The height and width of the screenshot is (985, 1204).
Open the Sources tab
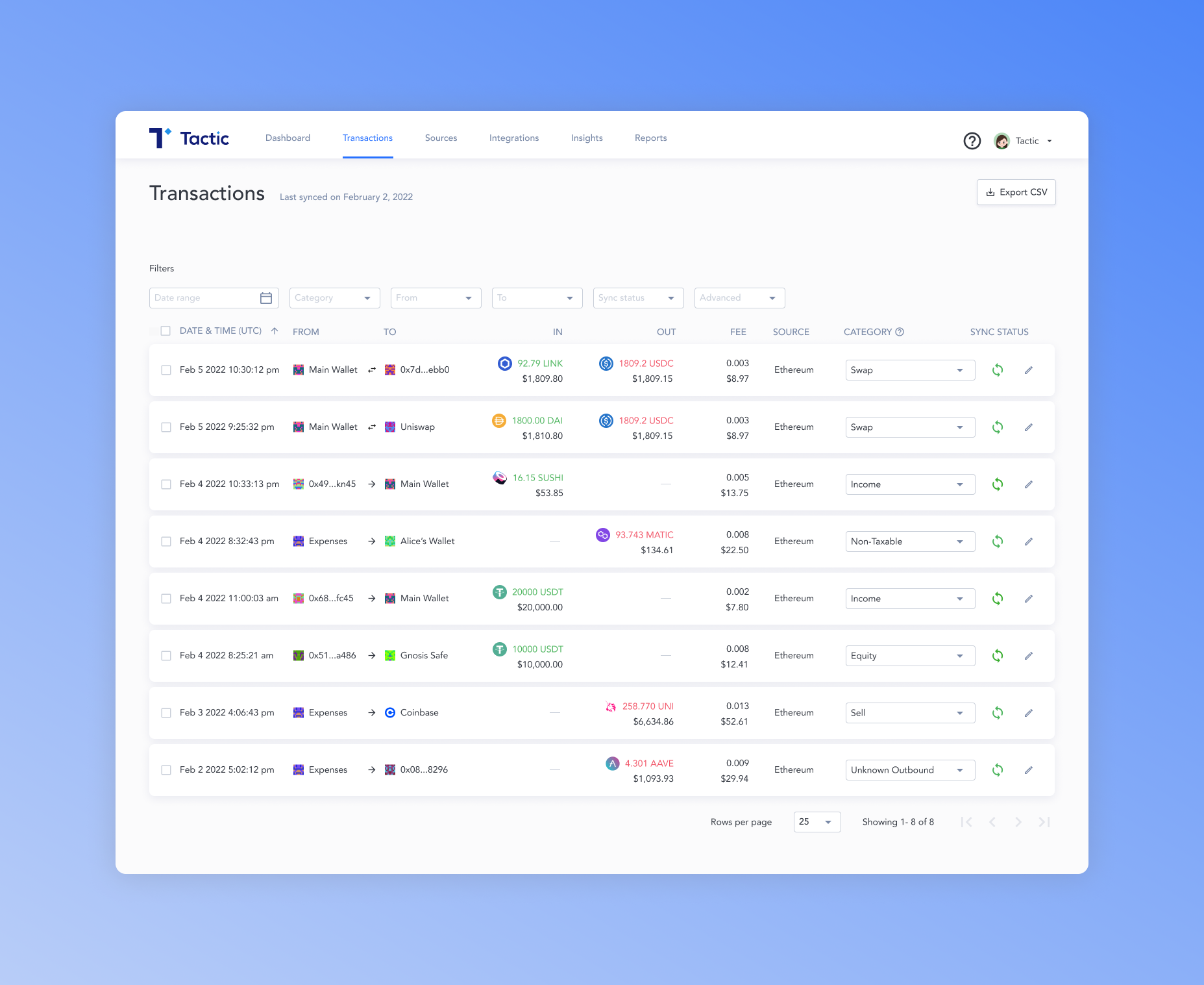point(441,138)
